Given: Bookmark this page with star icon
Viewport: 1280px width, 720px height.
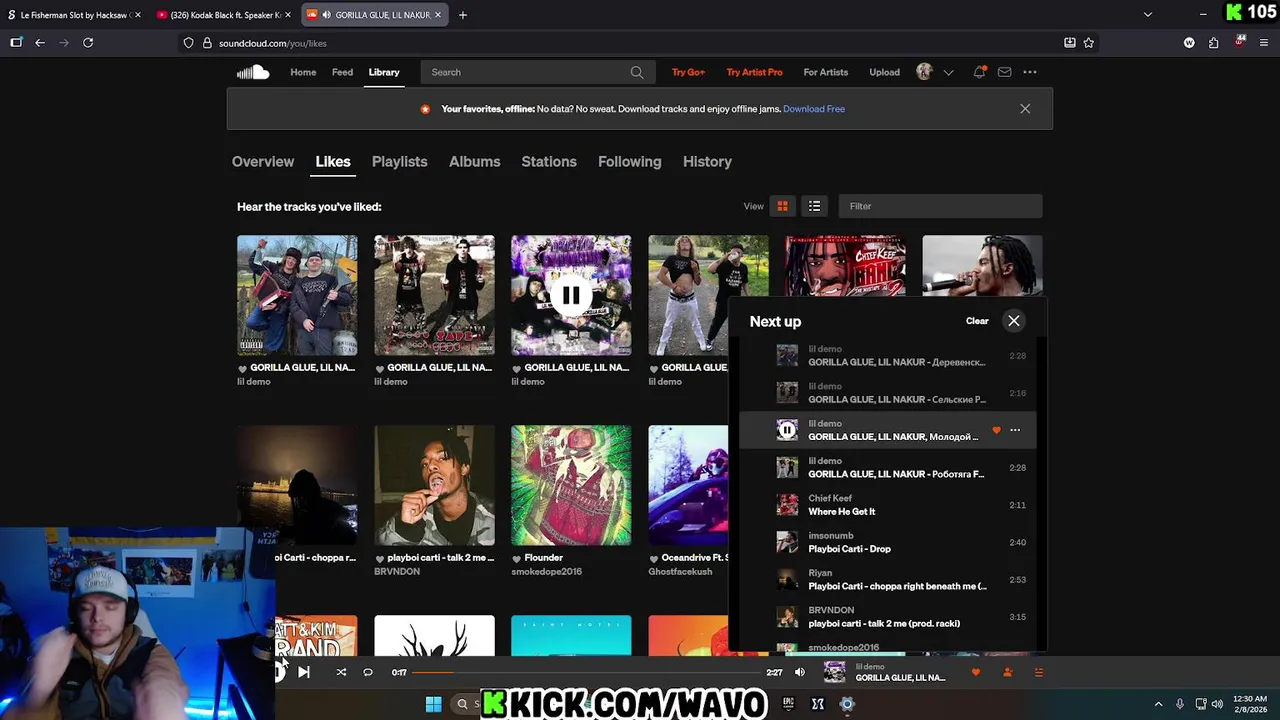Looking at the screenshot, I should [1089, 43].
